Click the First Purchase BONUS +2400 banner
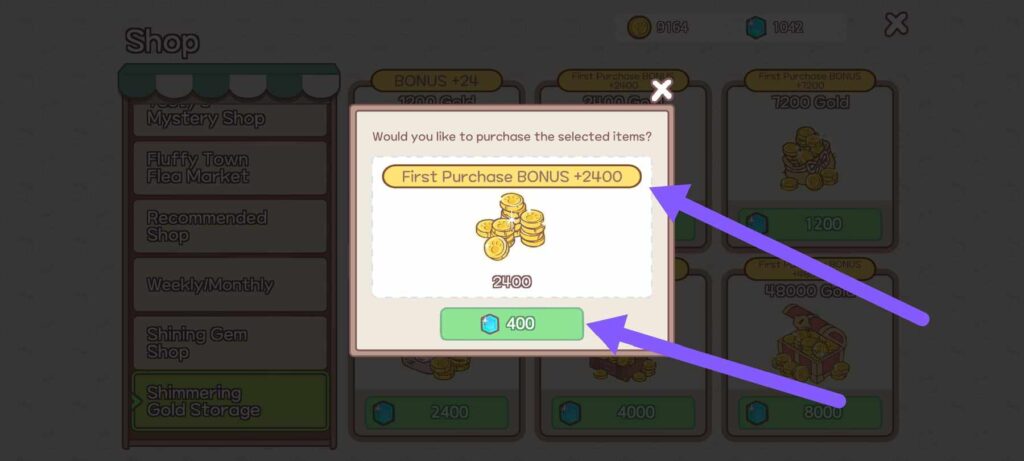1024x461 pixels. pyautogui.click(x=511, y=176)
